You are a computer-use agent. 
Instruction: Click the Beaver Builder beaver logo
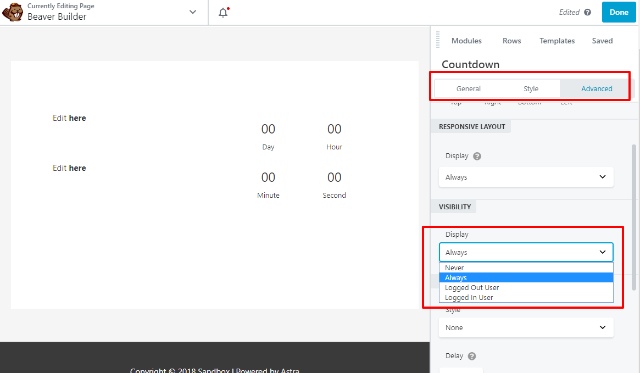(x=12, y=12)
